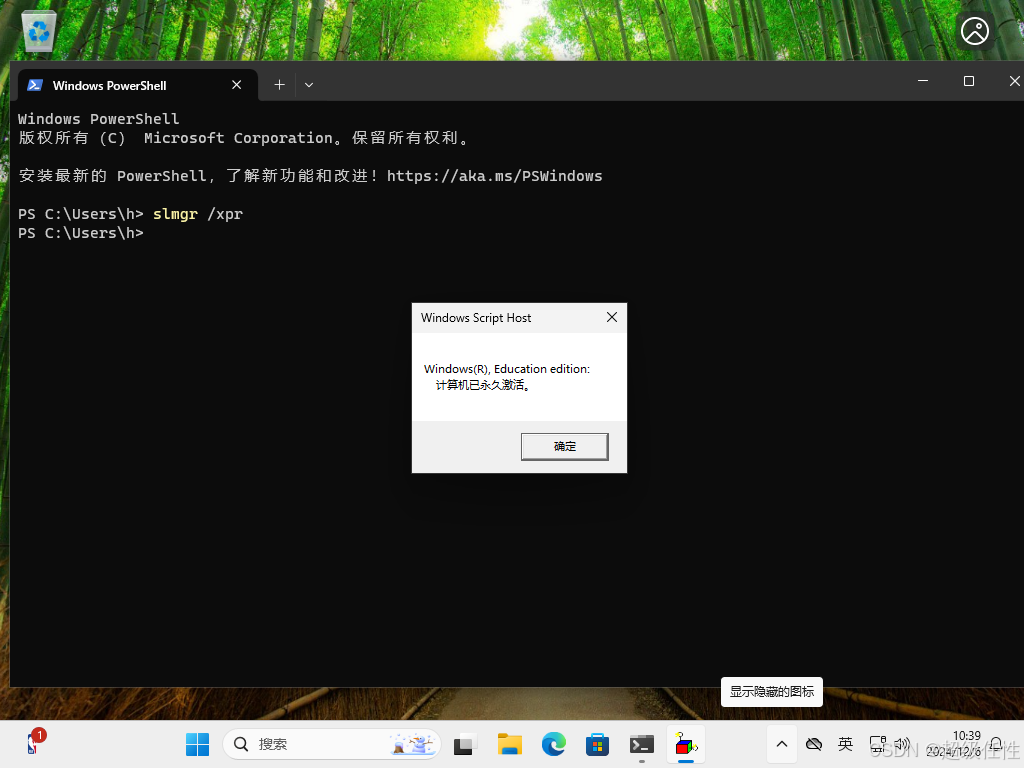Viewport: 1024px width, 768px height.
Task: Open the widgets icon with notification badge
Action: click(34, 743)
